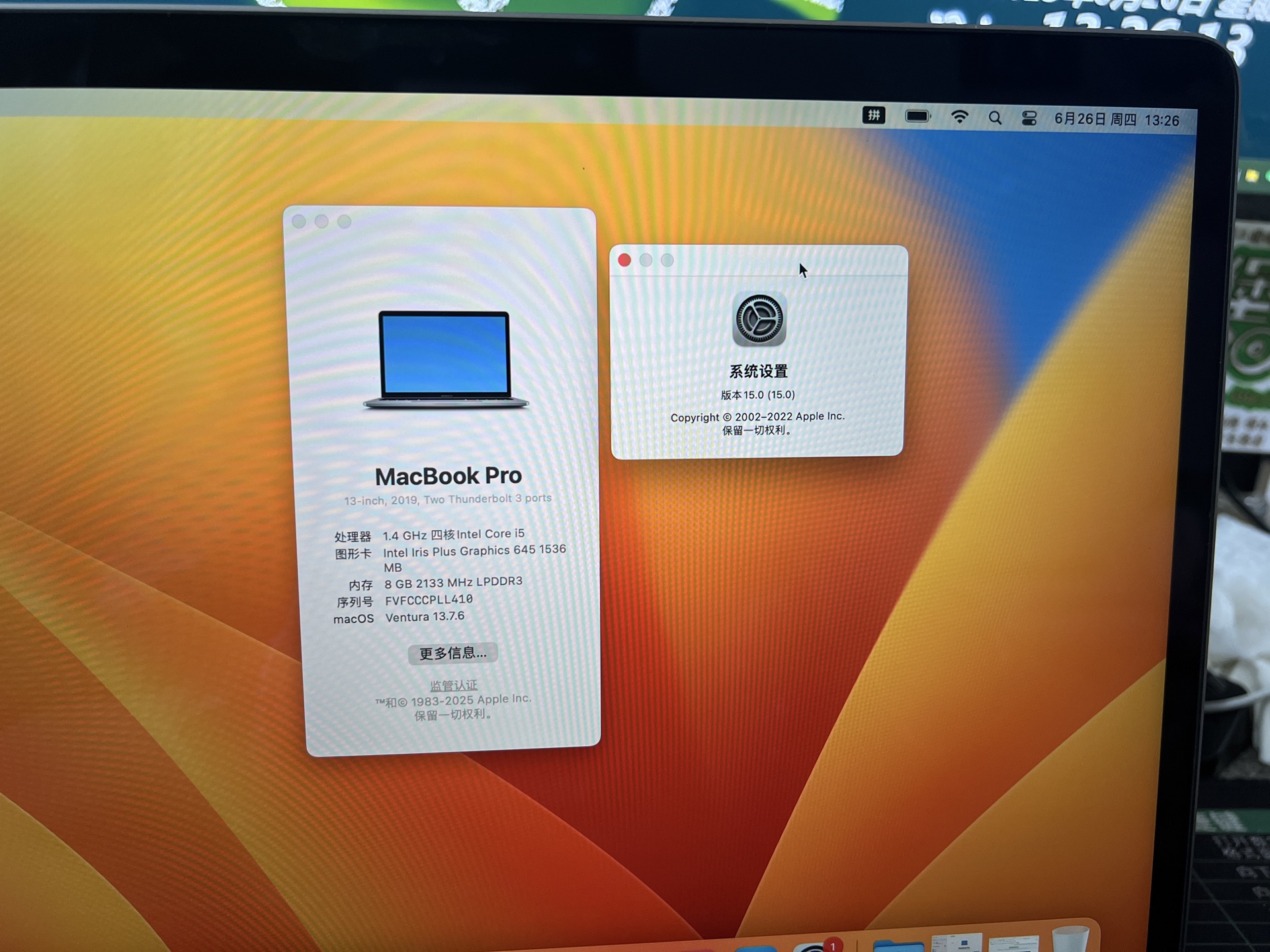
Task: Open the Wi-Fi menu
Action: (959, 117)
